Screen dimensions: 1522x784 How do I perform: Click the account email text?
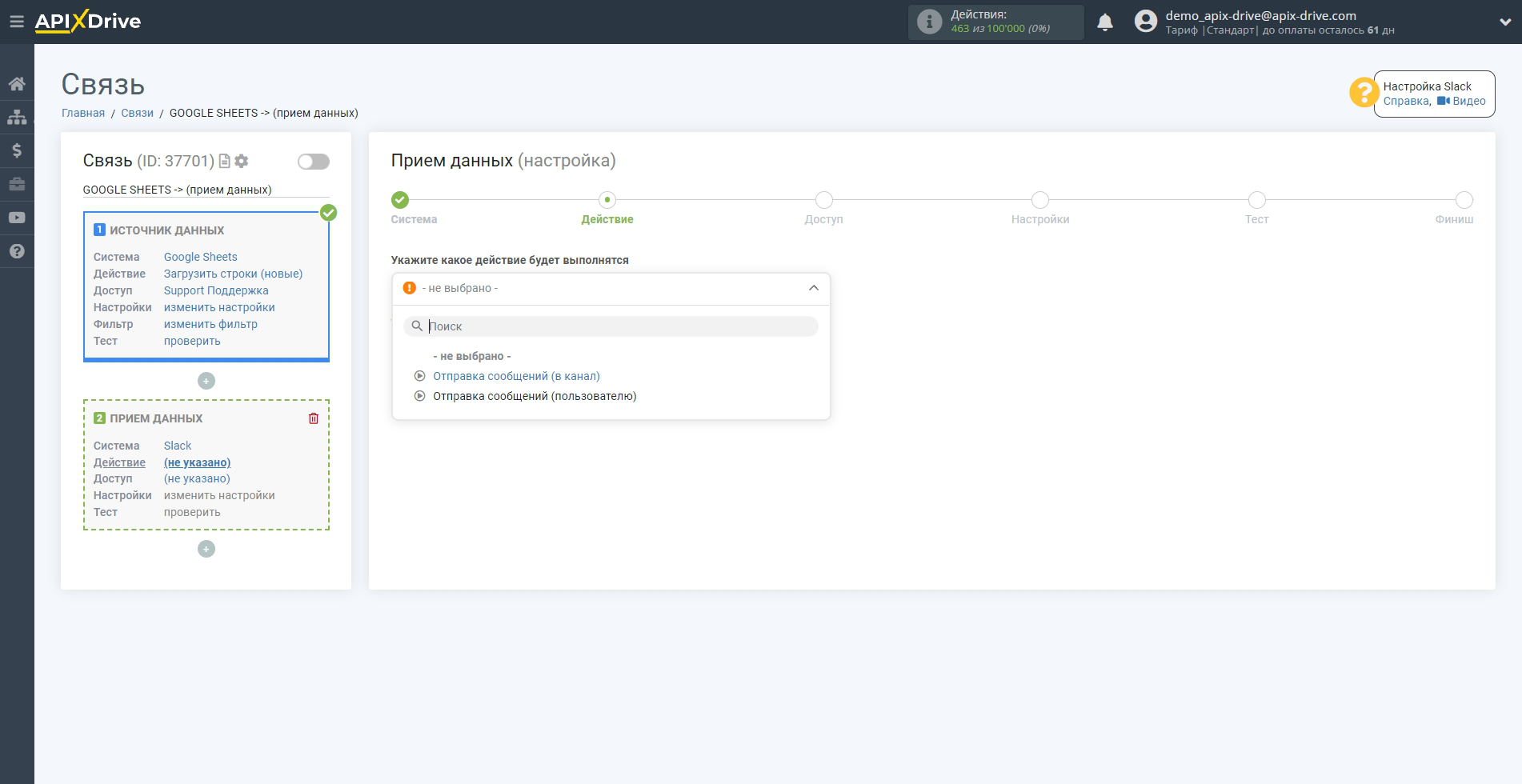tap(1260, 15)
